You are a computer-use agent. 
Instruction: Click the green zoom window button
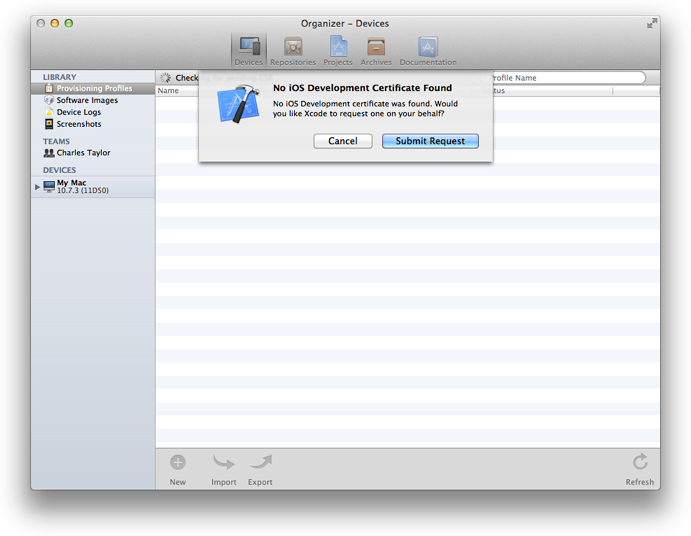pos(69,23)
